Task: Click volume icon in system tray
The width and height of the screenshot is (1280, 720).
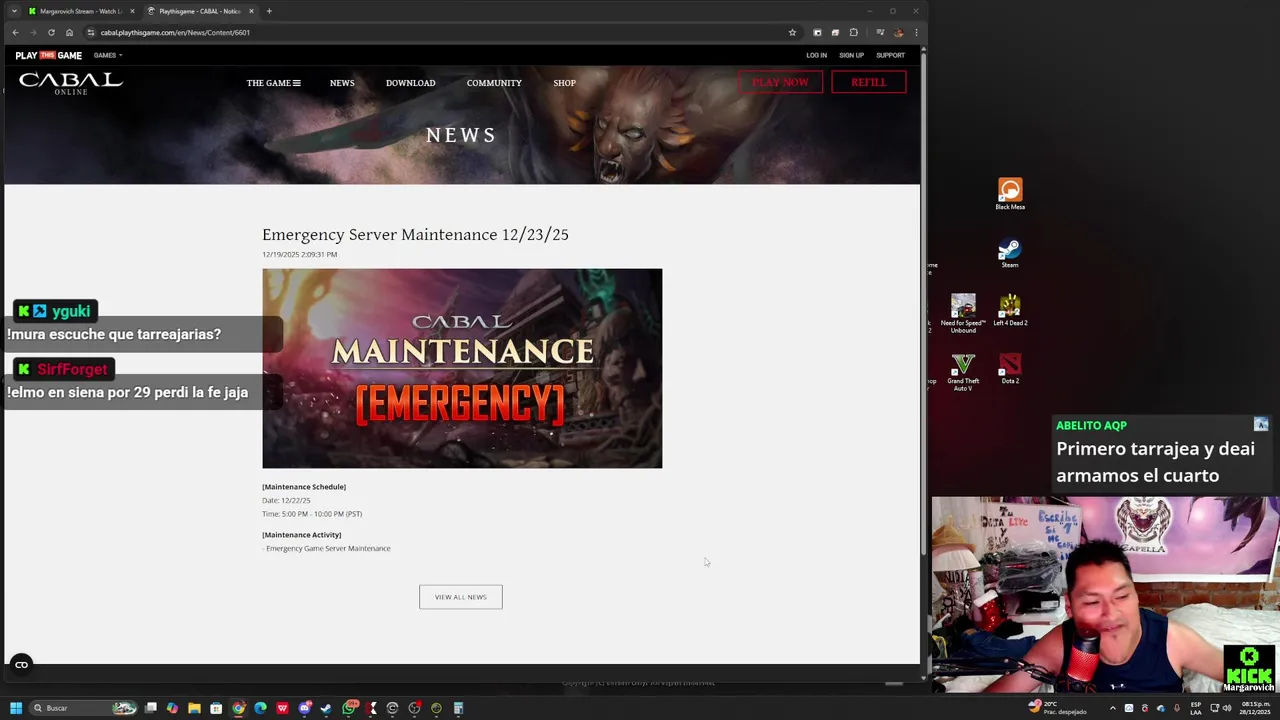Action: pyautogui.click(x=1227, y=708)
